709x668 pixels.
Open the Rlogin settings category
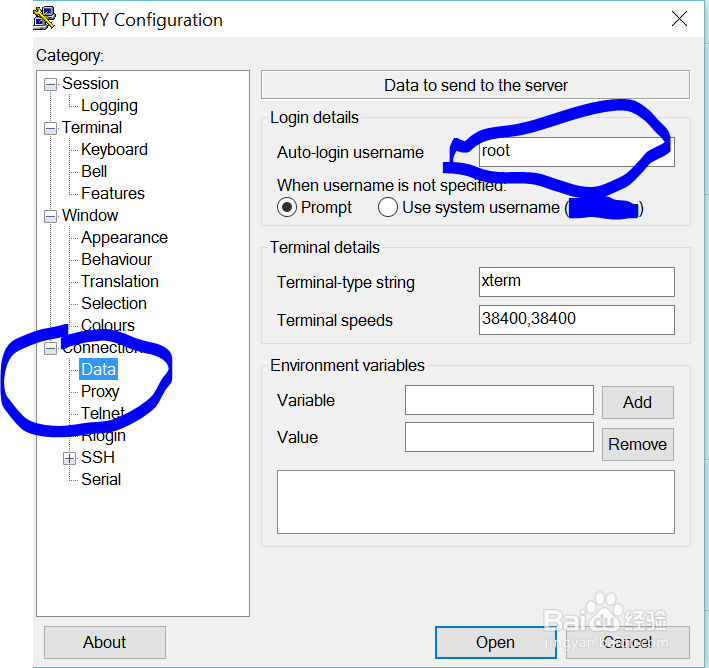pyautogui.click(x=103, y=436)
